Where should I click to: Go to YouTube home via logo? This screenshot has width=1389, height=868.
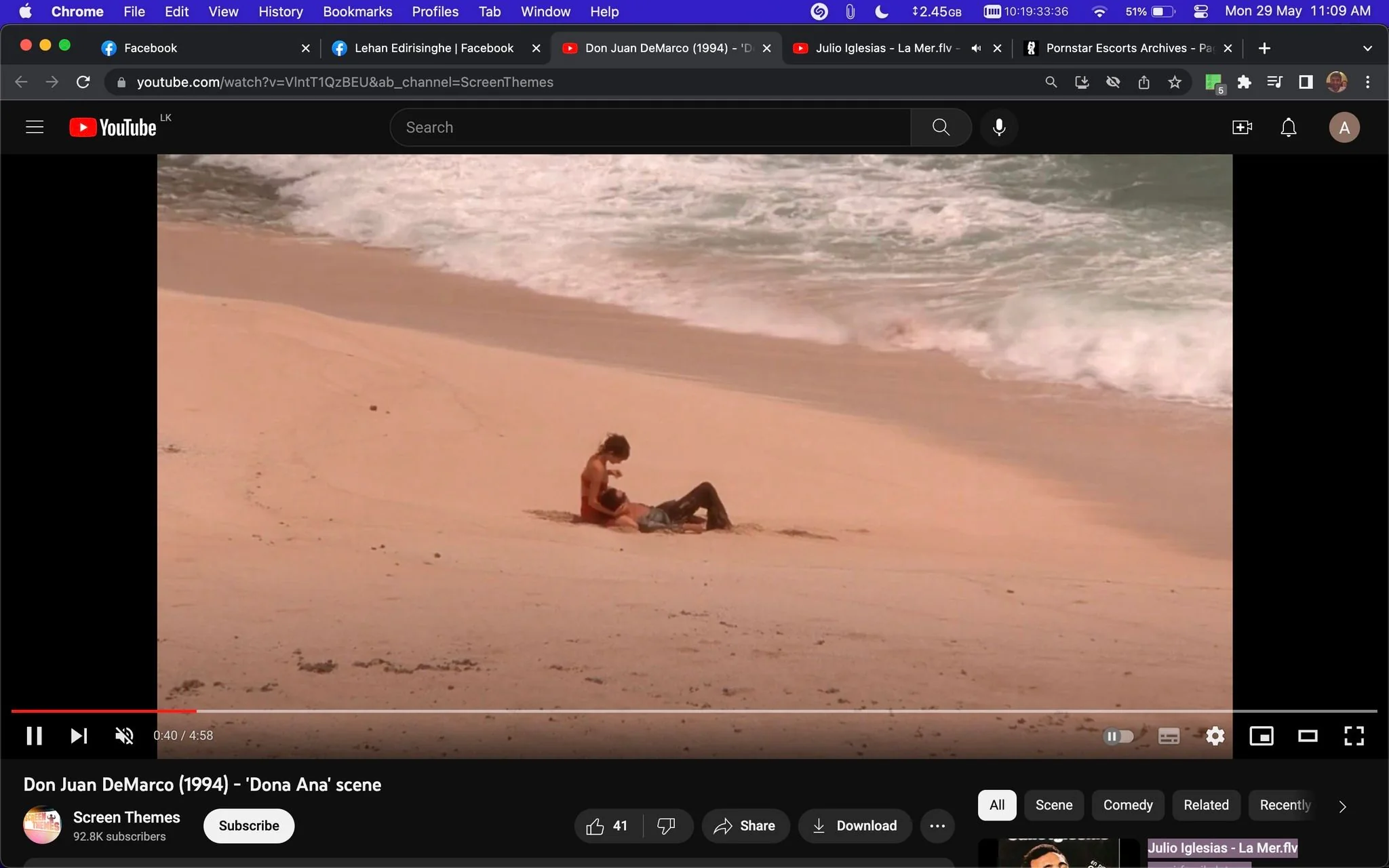pos(113,127)
